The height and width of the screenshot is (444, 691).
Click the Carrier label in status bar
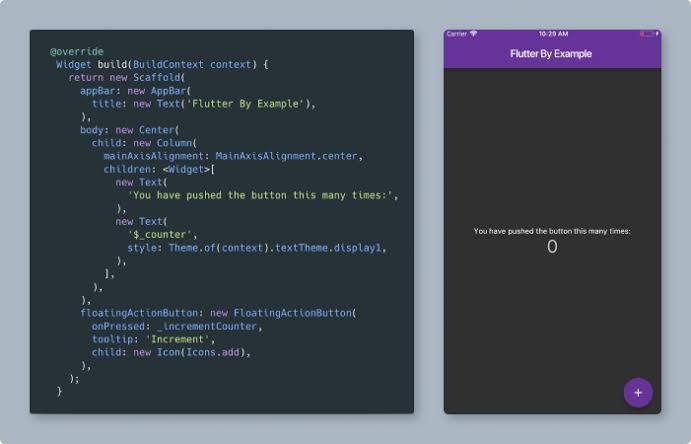(457, 34)
